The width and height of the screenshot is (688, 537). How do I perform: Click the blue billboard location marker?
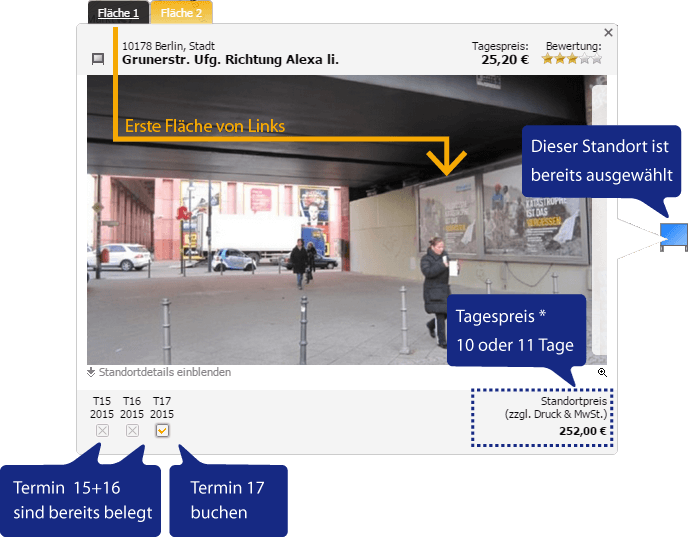[x=674, y=237]
